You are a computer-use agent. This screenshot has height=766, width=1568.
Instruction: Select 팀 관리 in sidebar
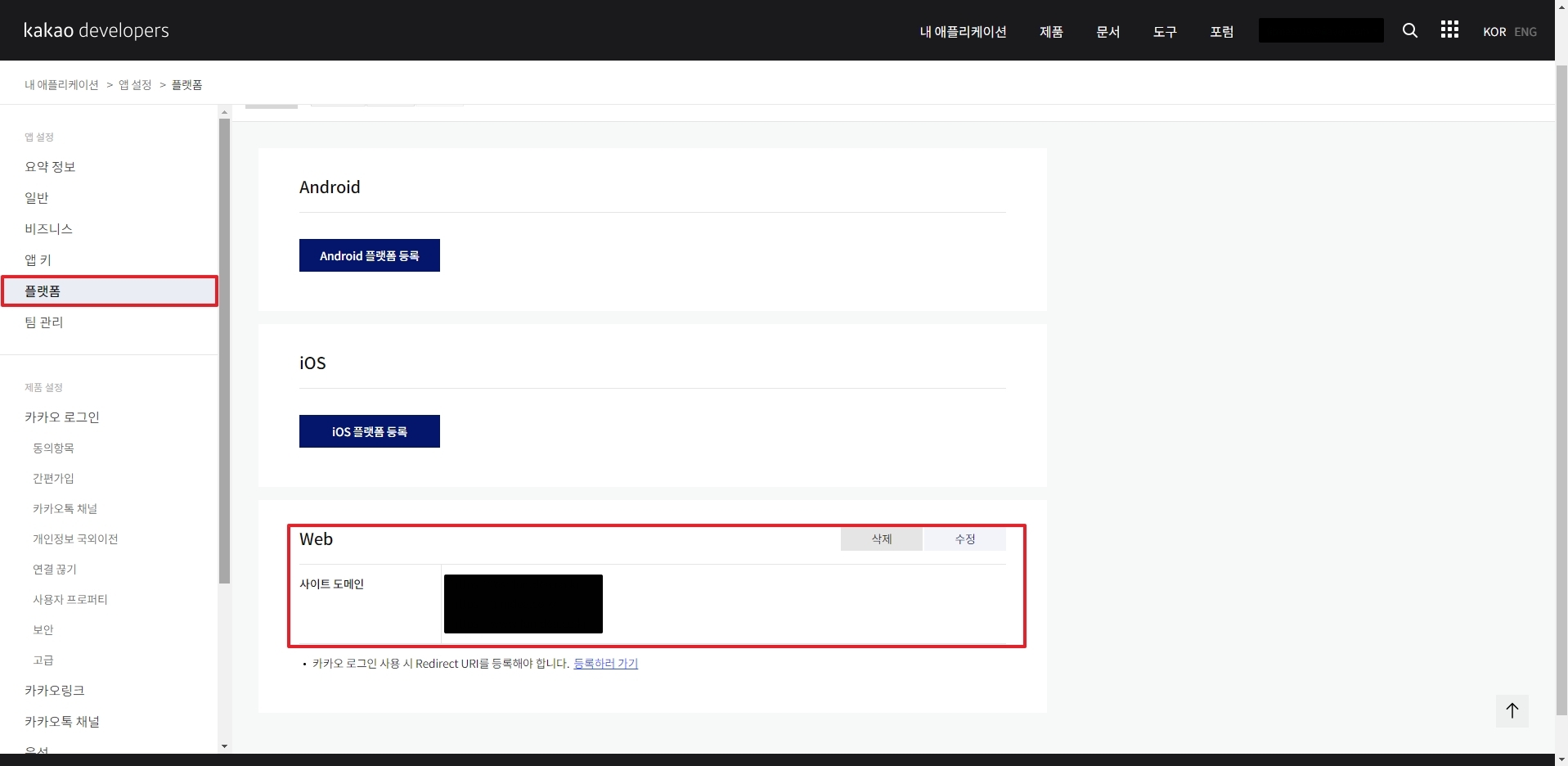coord(43,322)
